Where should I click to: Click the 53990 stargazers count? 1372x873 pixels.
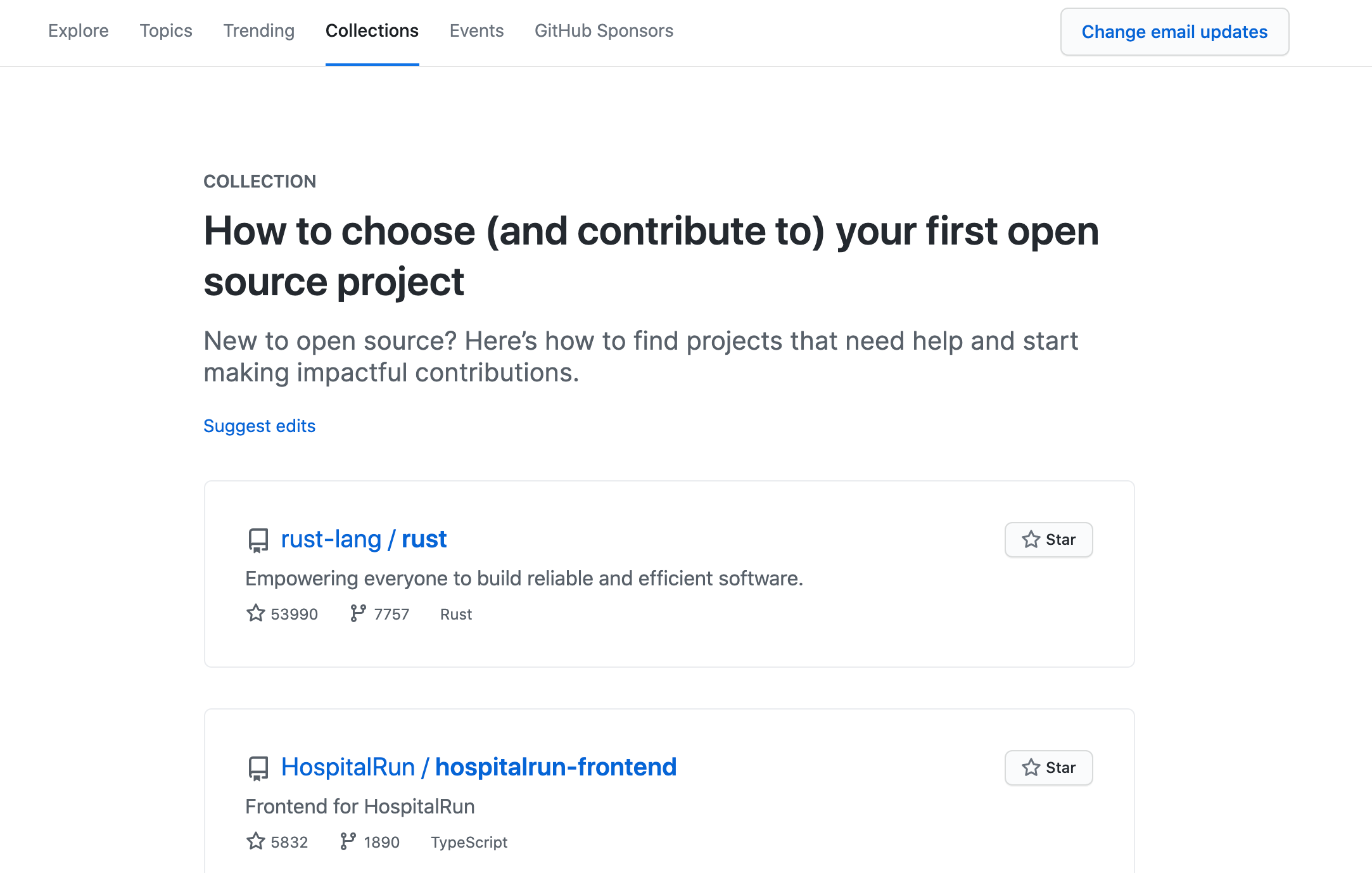[x=294, y=614]
